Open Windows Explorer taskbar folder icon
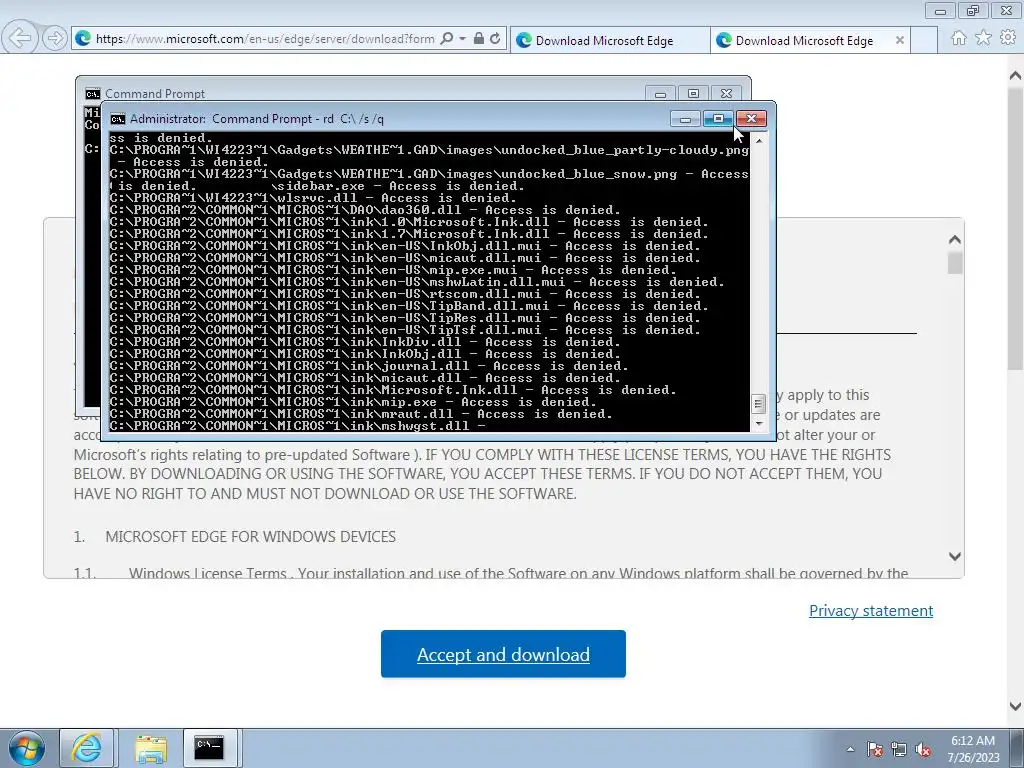This screenshot has height=768, width=1024. (x=151, y=748)
